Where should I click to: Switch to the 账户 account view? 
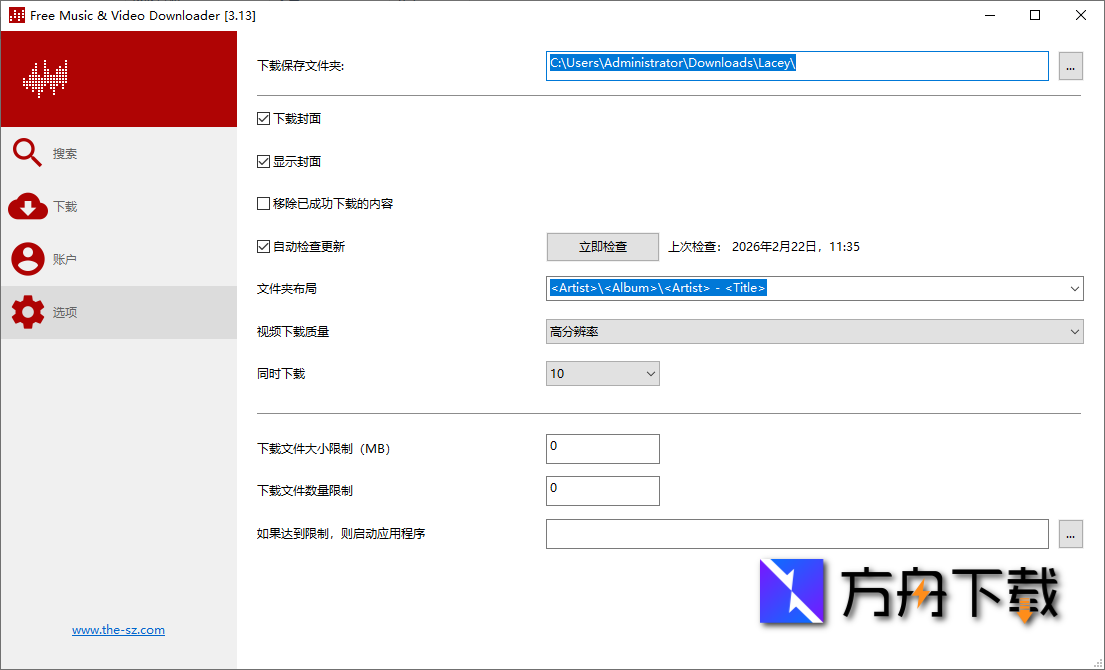point(65,258)
